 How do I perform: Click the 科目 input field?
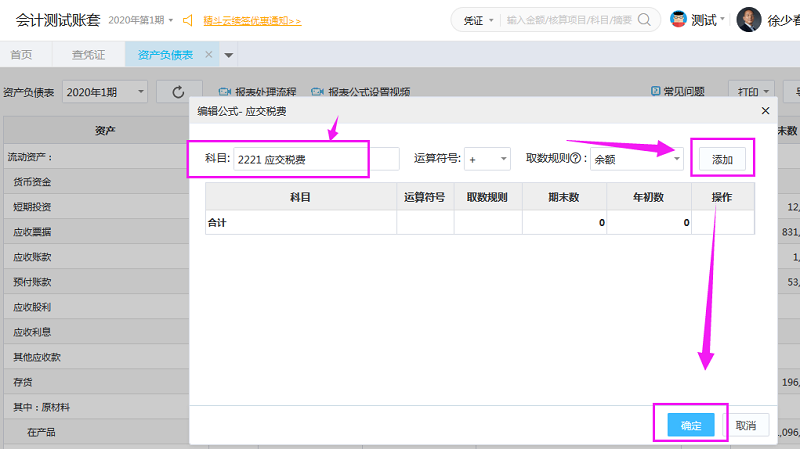point(315,159)
